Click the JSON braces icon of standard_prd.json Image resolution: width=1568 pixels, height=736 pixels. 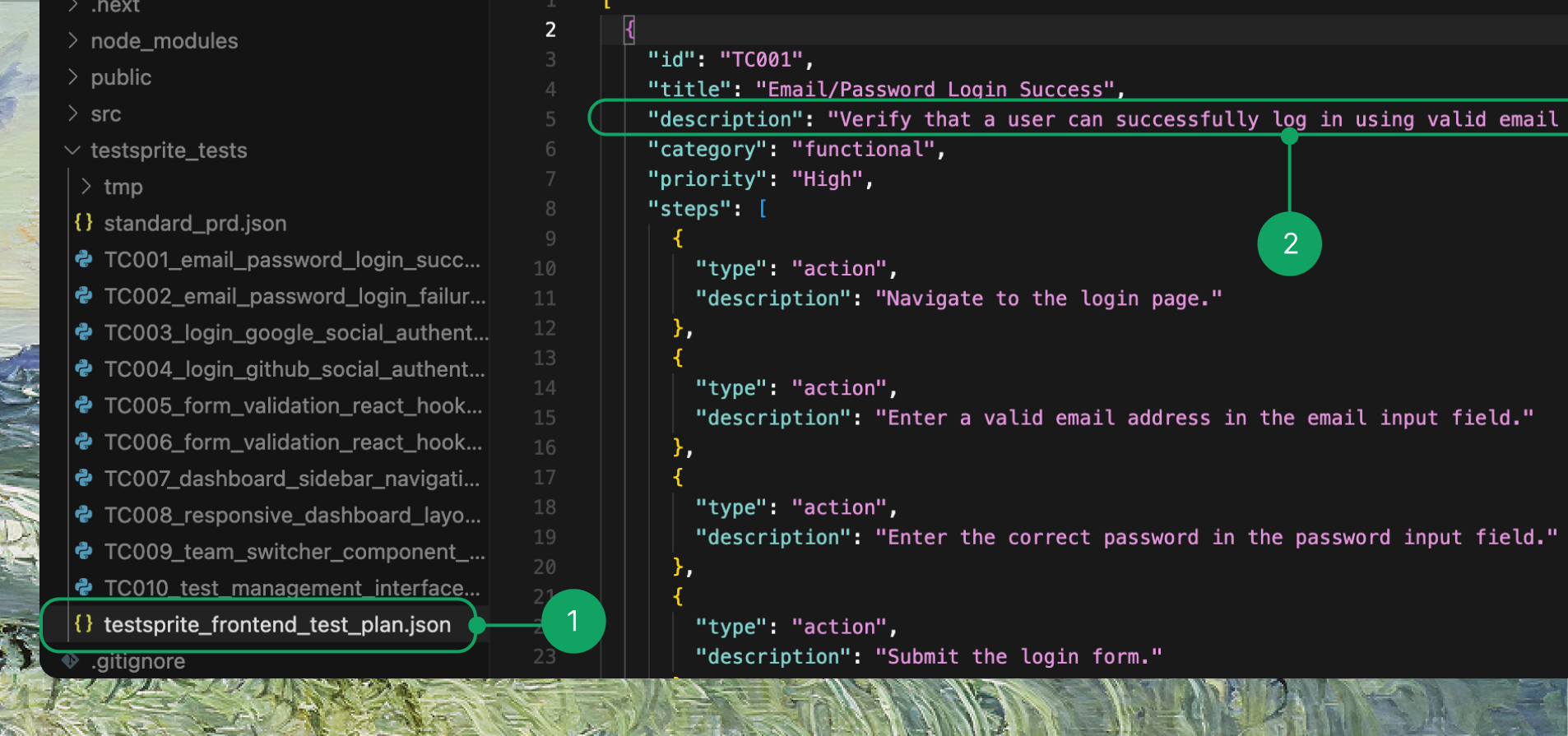[84, 222]
